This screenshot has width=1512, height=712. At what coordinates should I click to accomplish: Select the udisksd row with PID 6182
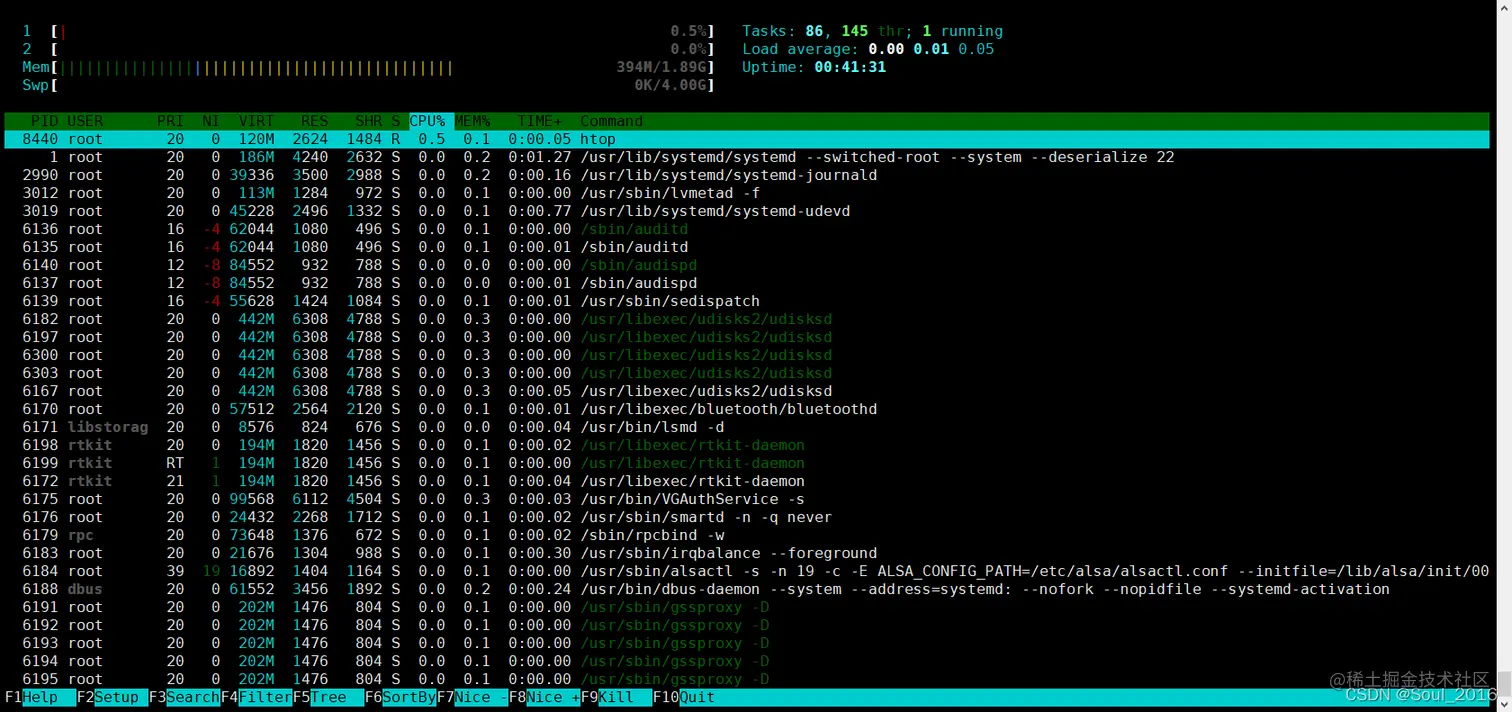(747, 319)
